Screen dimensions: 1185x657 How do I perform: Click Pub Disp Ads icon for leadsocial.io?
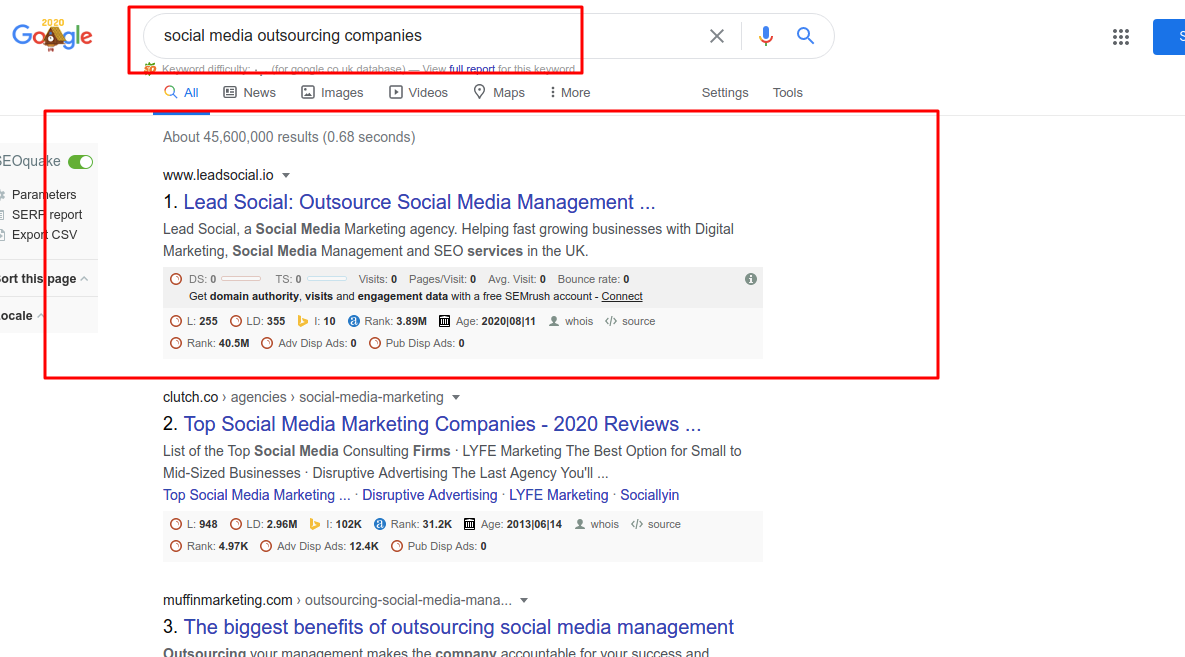coord(375,343)
